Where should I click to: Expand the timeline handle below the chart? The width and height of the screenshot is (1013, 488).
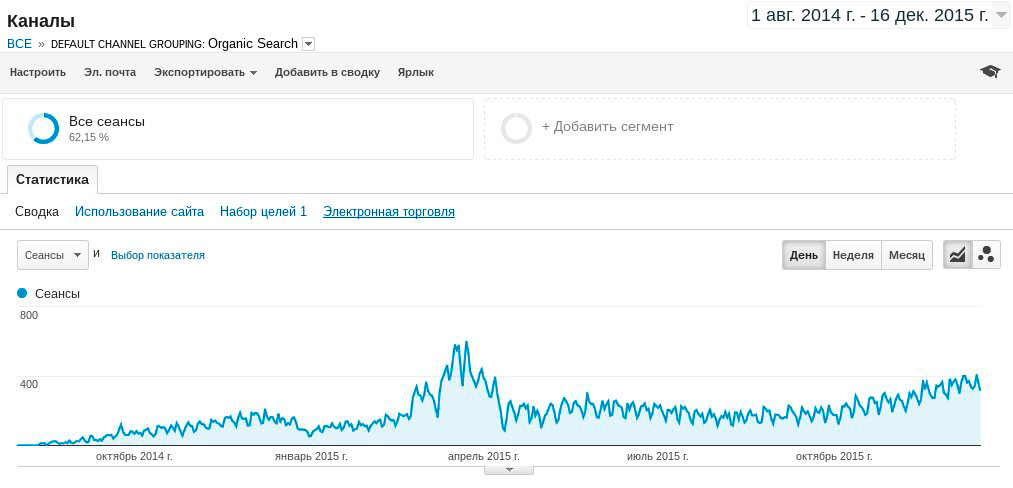(x=508, y=469)
